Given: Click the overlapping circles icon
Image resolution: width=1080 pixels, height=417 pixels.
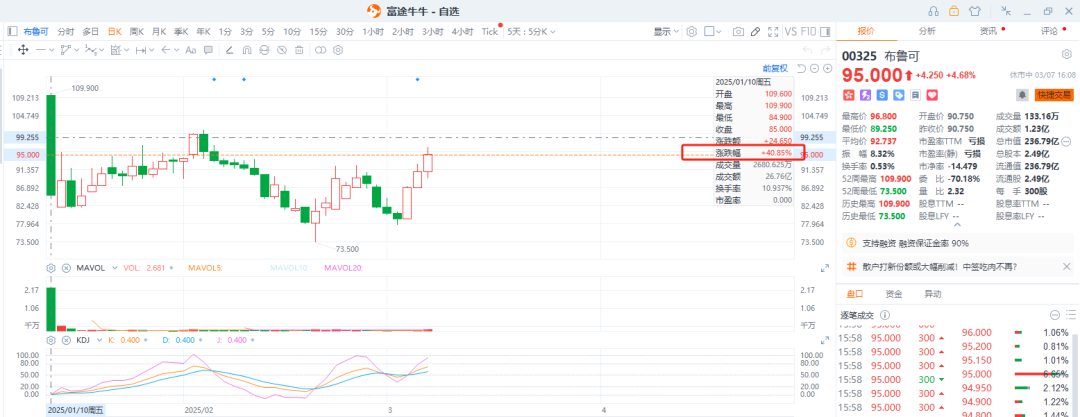Looking at the screenshot, I should [320, 50].
